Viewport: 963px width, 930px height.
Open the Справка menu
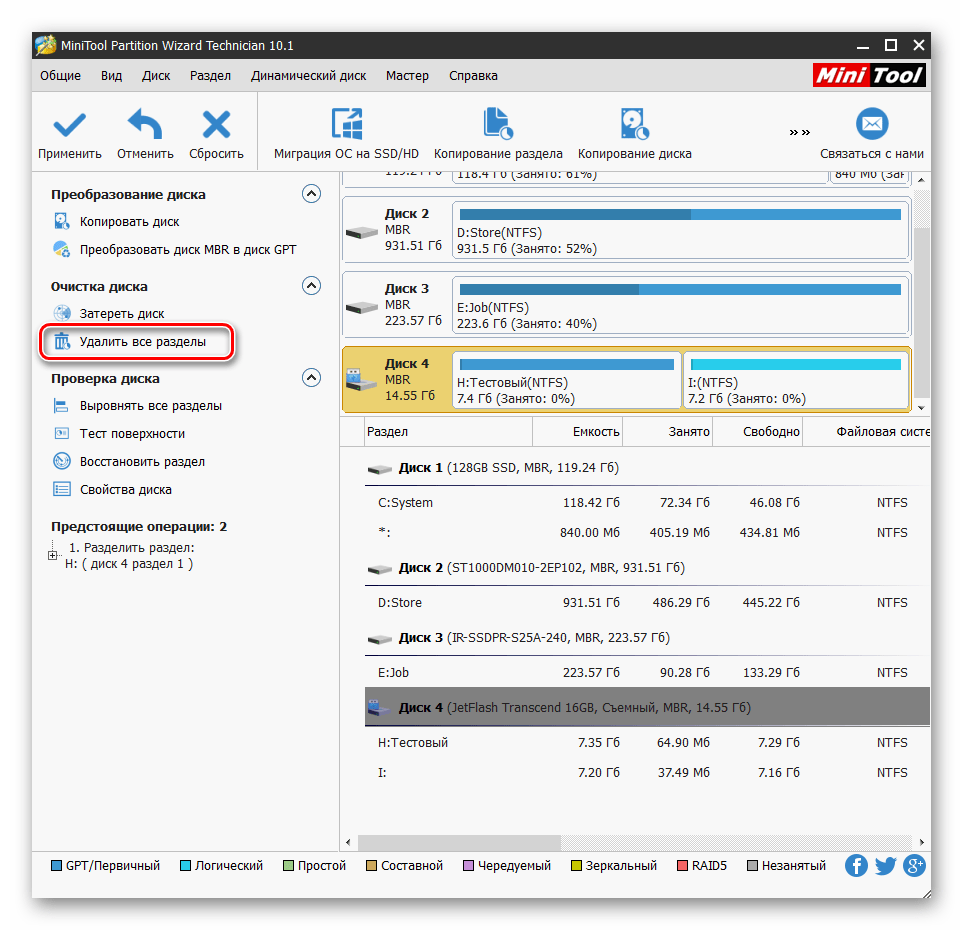(x=473, y=76)
